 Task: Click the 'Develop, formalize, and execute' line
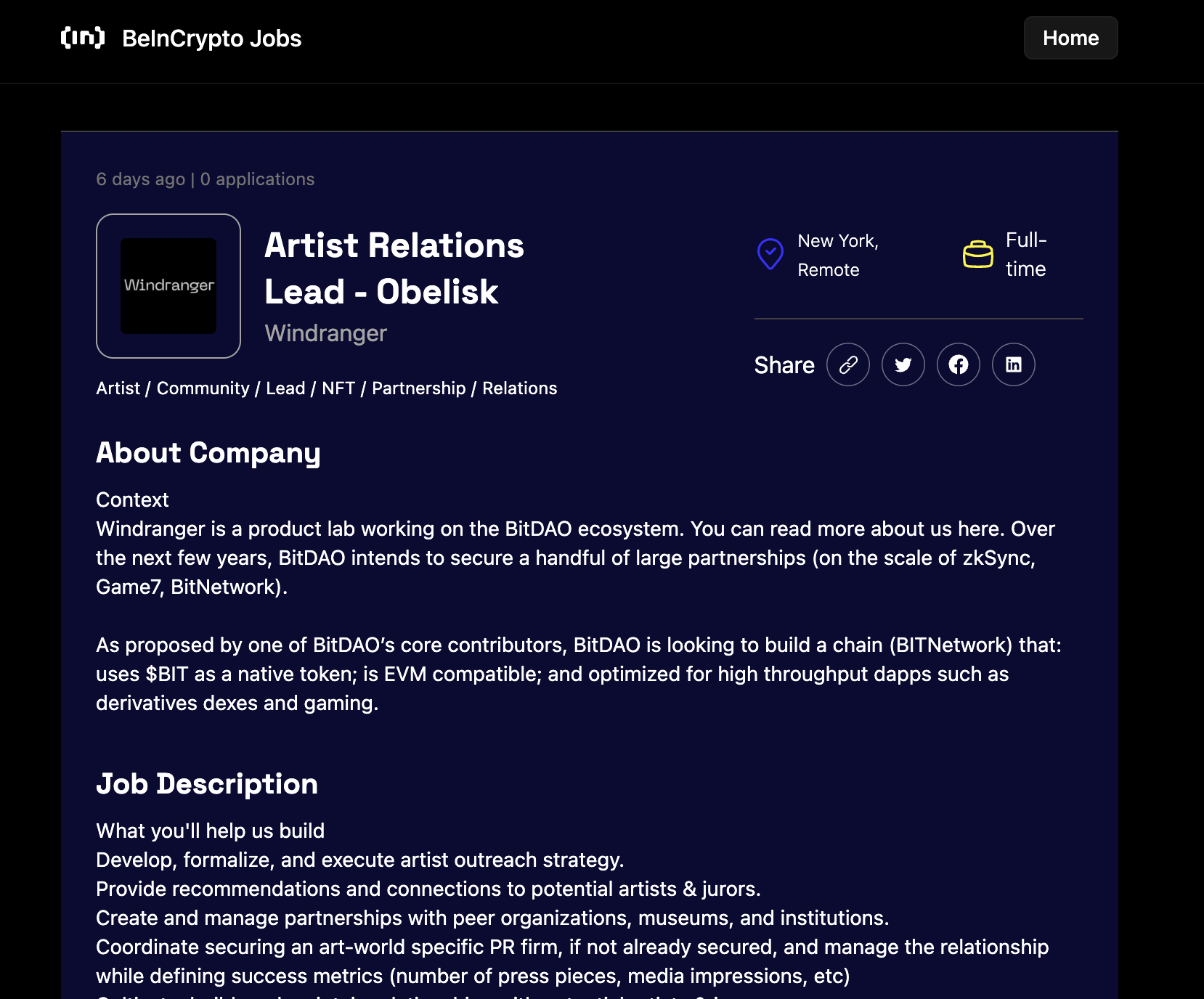[x=359, y=860]
